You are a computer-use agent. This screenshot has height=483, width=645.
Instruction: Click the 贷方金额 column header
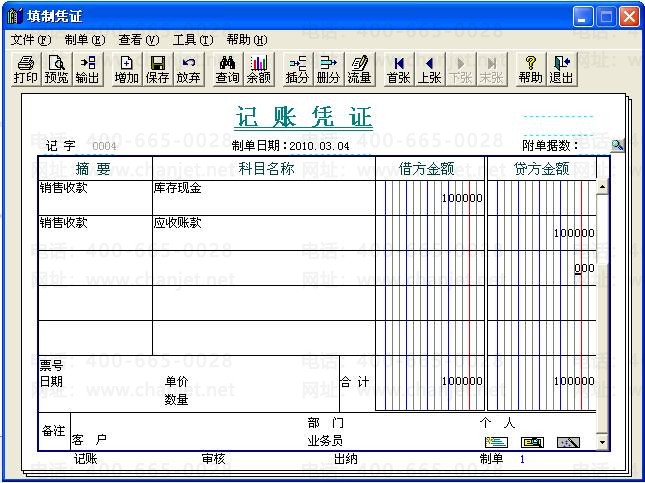pyautogui.click(x=542, y=169)
